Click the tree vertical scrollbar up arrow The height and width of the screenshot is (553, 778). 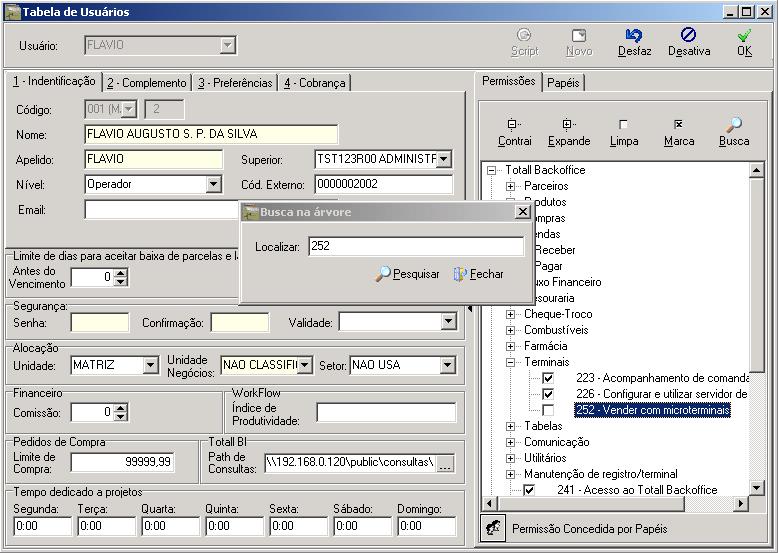pos(756,171)
